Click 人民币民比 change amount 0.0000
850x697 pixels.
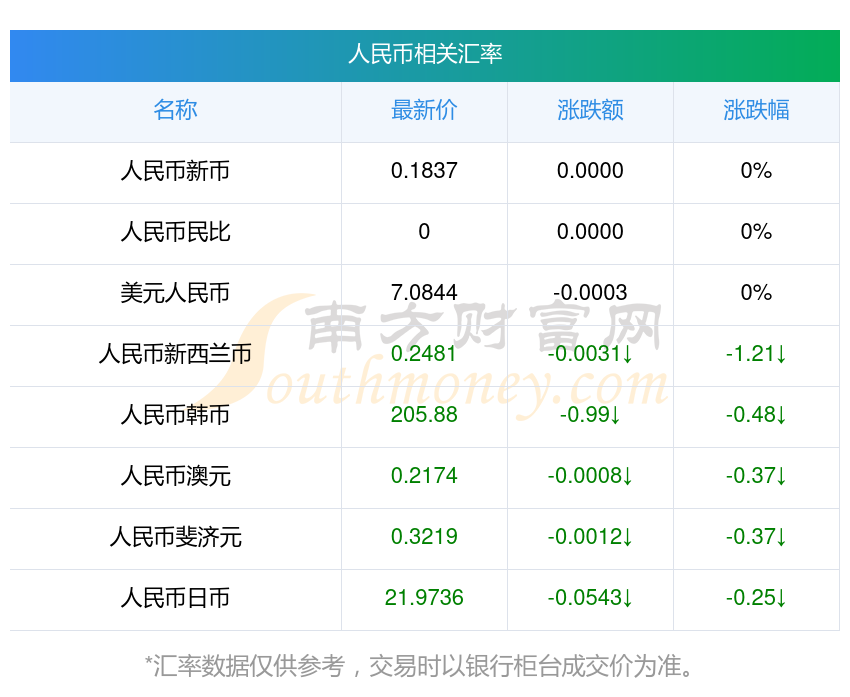590,232
